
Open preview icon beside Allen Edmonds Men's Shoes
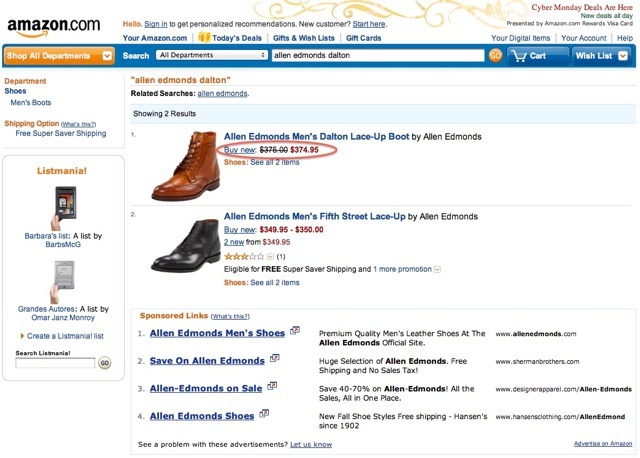click(295, 331)
